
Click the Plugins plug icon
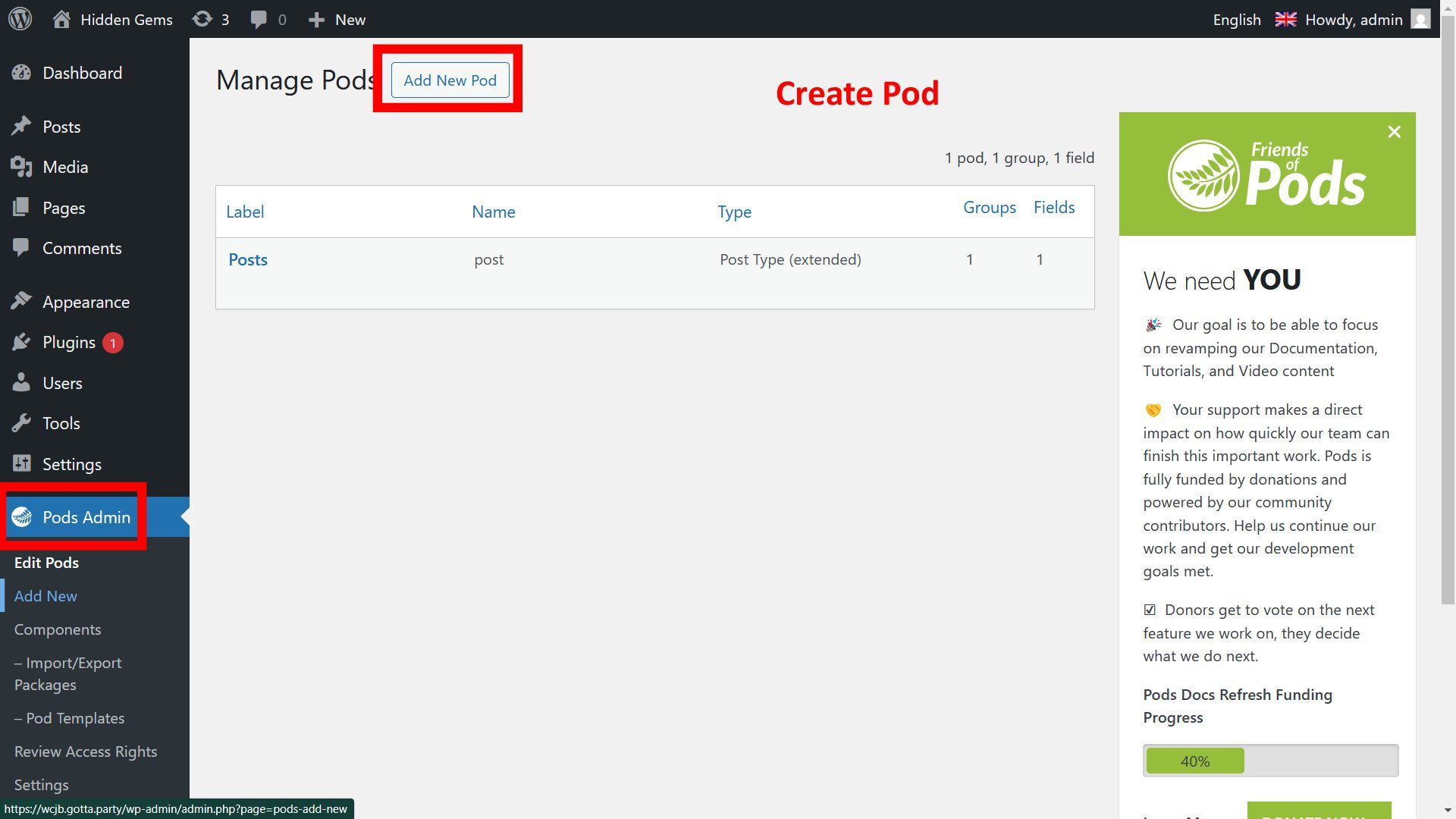pos(21,342)
